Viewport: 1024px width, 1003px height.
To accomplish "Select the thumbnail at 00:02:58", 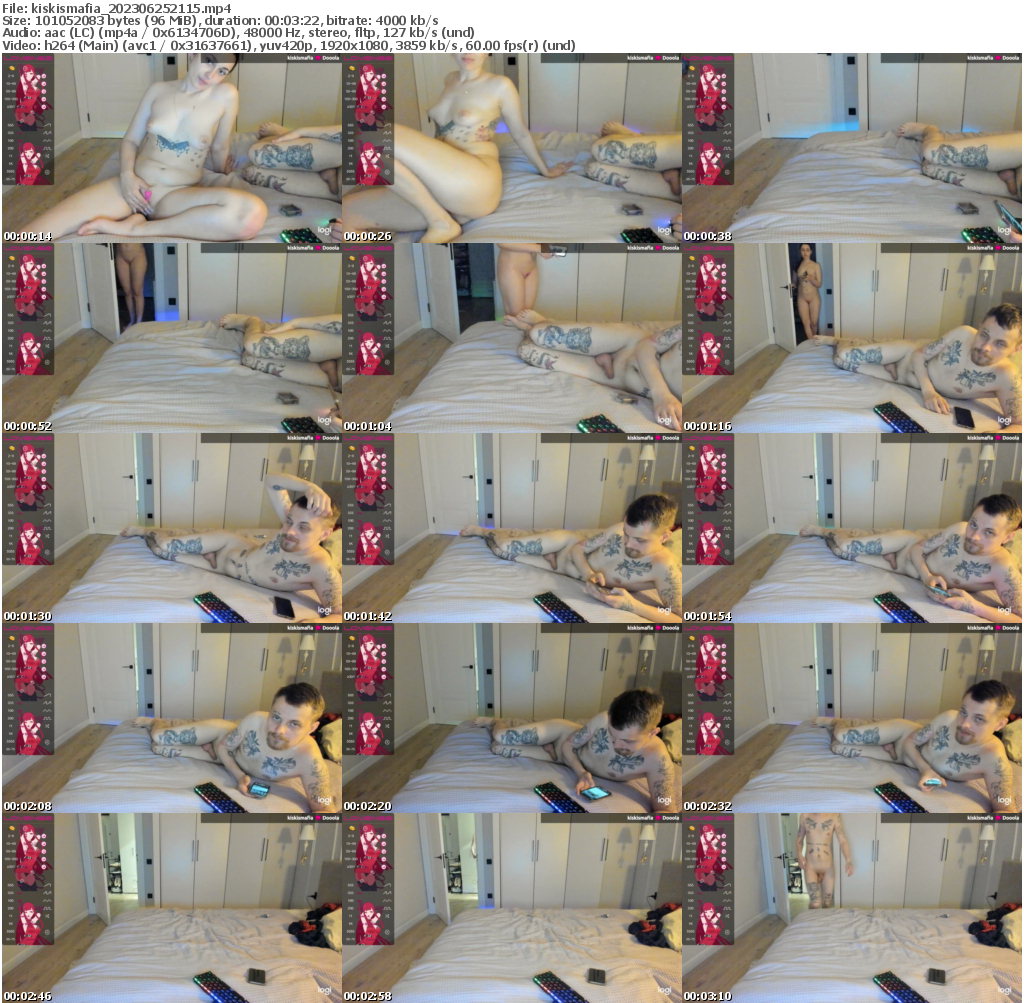I will [x=511, y=908].
